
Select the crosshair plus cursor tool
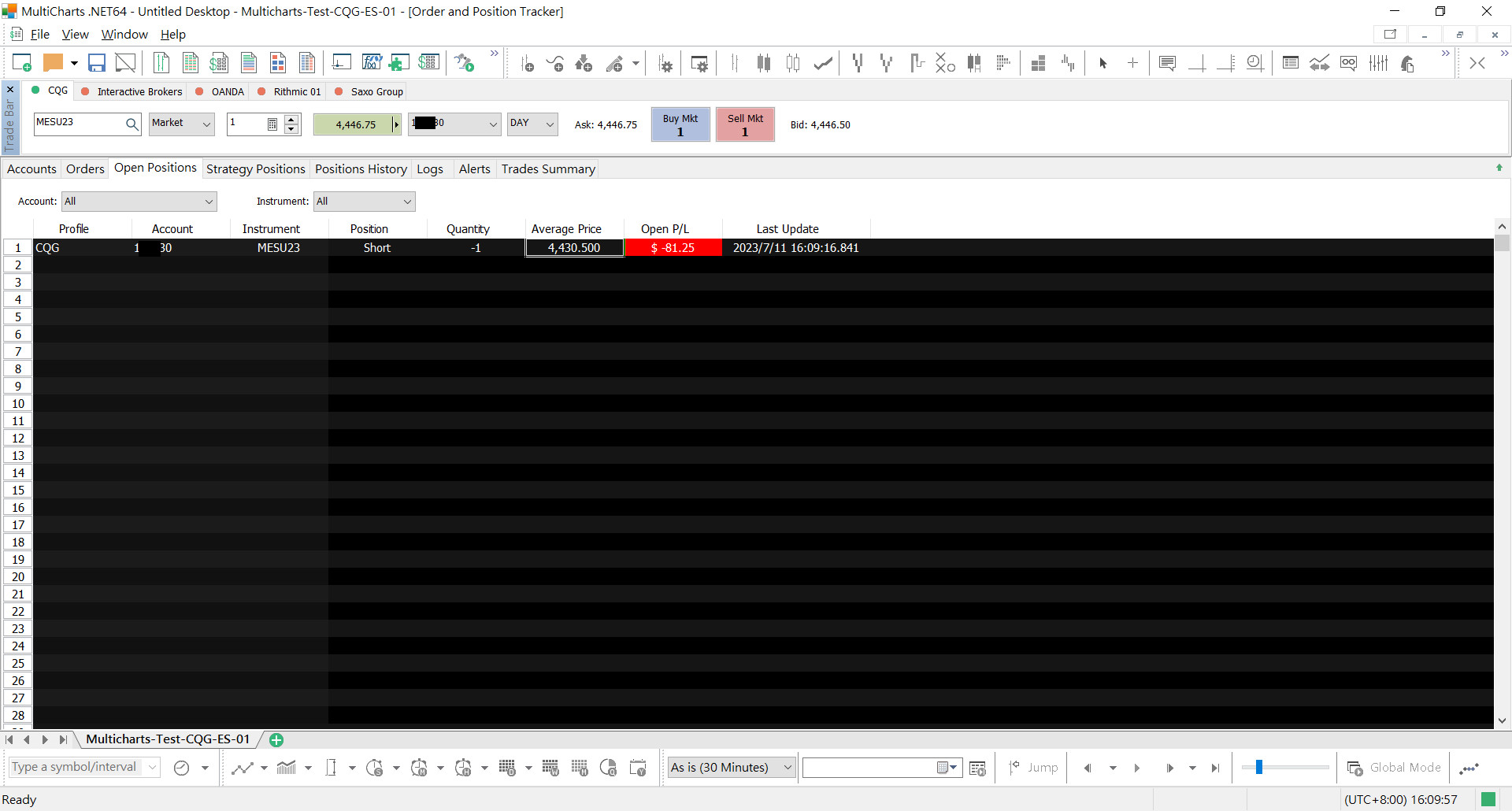pyautogui.click(x=1132, y=64)
